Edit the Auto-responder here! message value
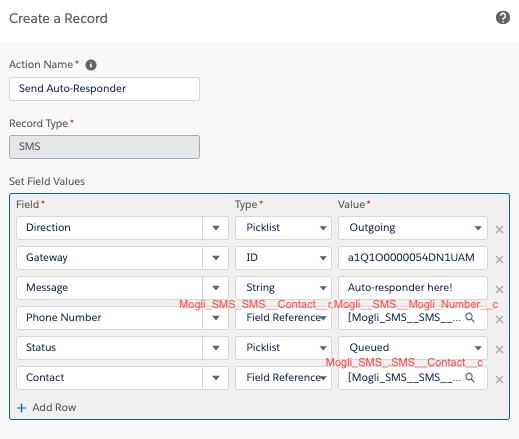 tap(413, 288)
